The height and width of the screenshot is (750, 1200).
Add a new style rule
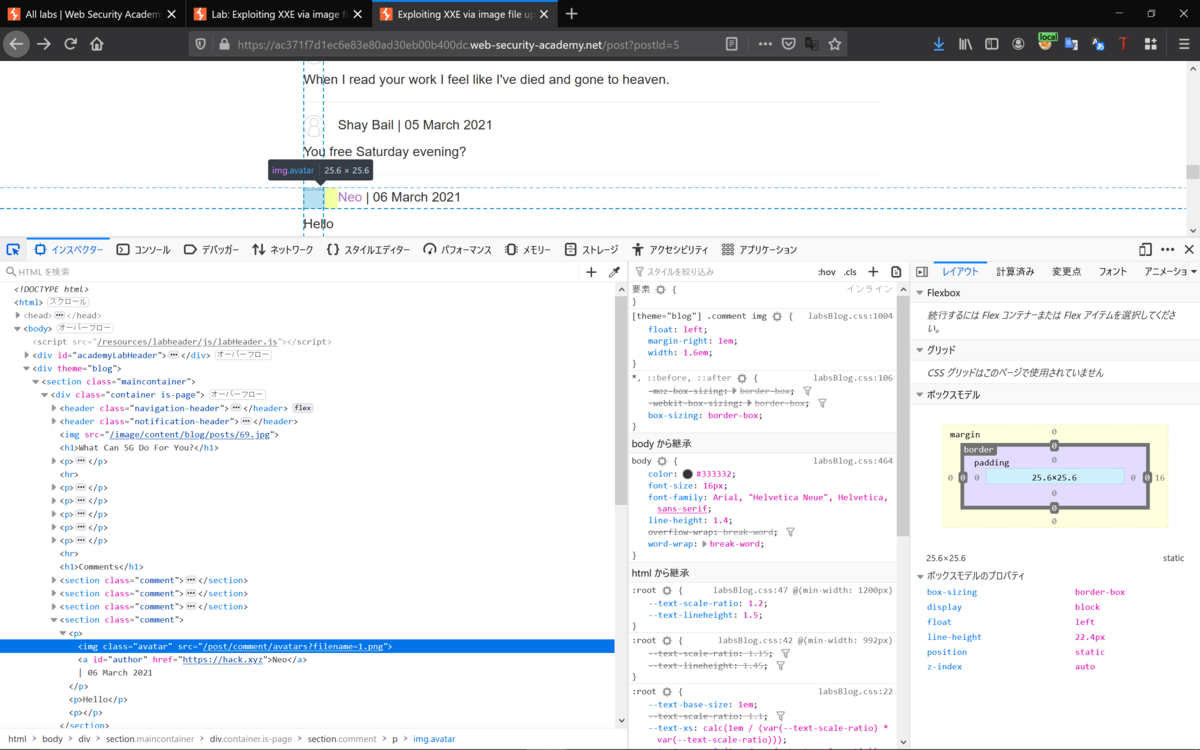point(873,272)
